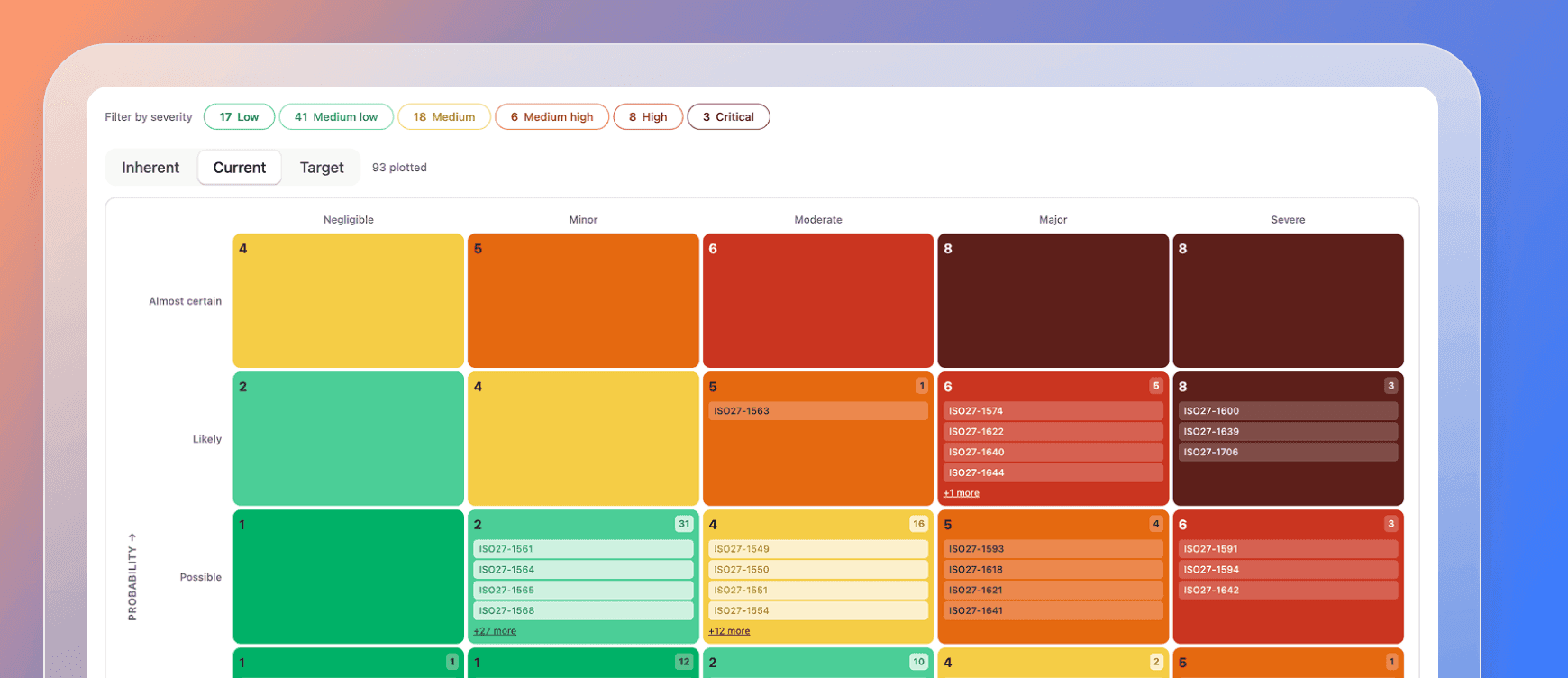This screenshot has width=1568, height=678.
Task: Select the Current tab
Action: (240, 168)
